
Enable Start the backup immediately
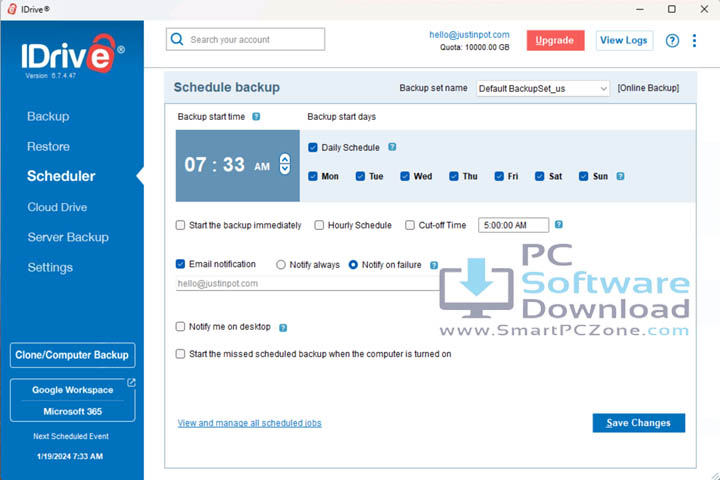180,225
